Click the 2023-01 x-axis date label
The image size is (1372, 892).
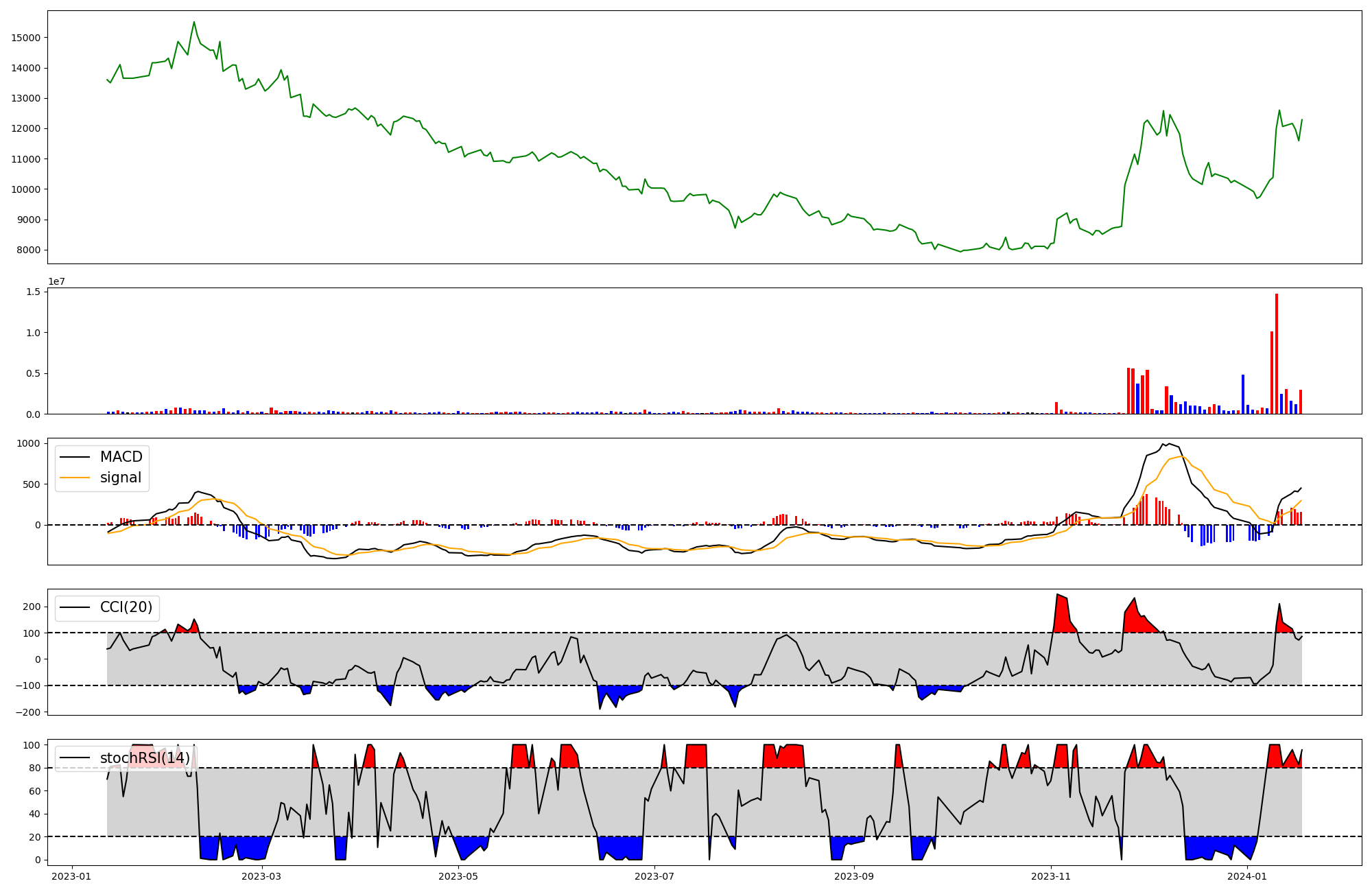coord(71,876)
